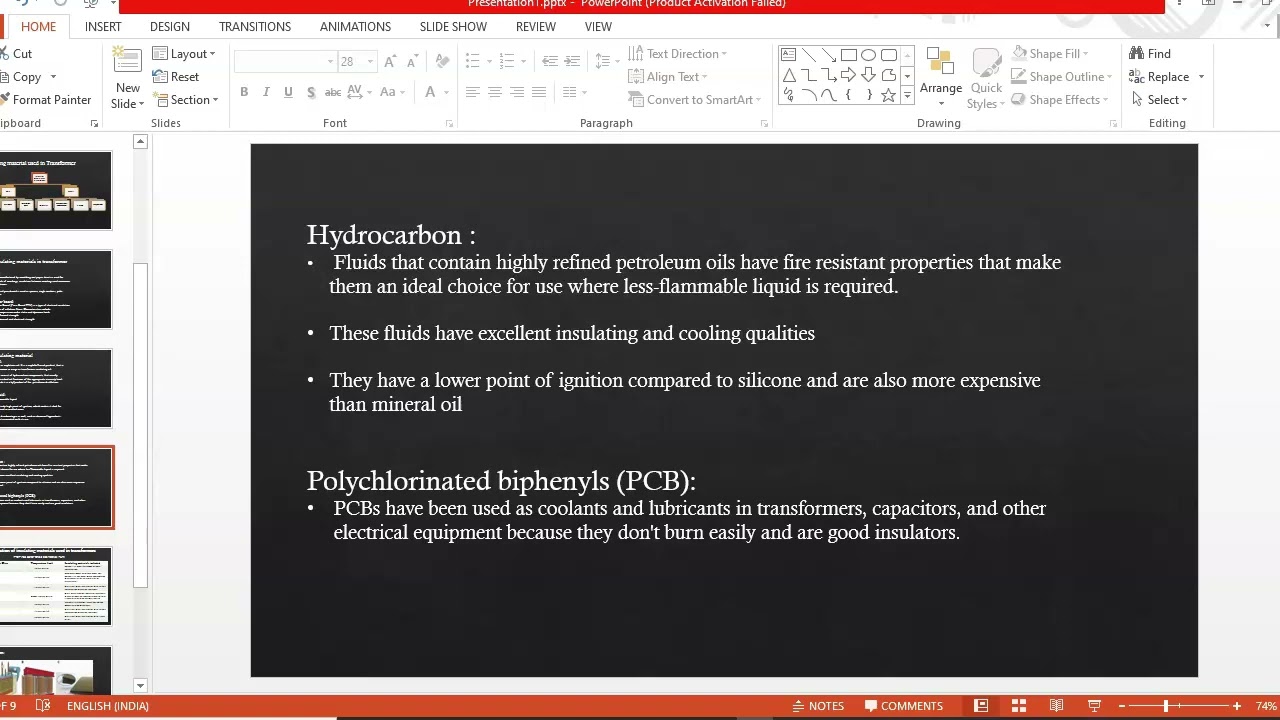Screen dimensions: 1280x720
Task: Click the Cut button
Action: (17, 54)
